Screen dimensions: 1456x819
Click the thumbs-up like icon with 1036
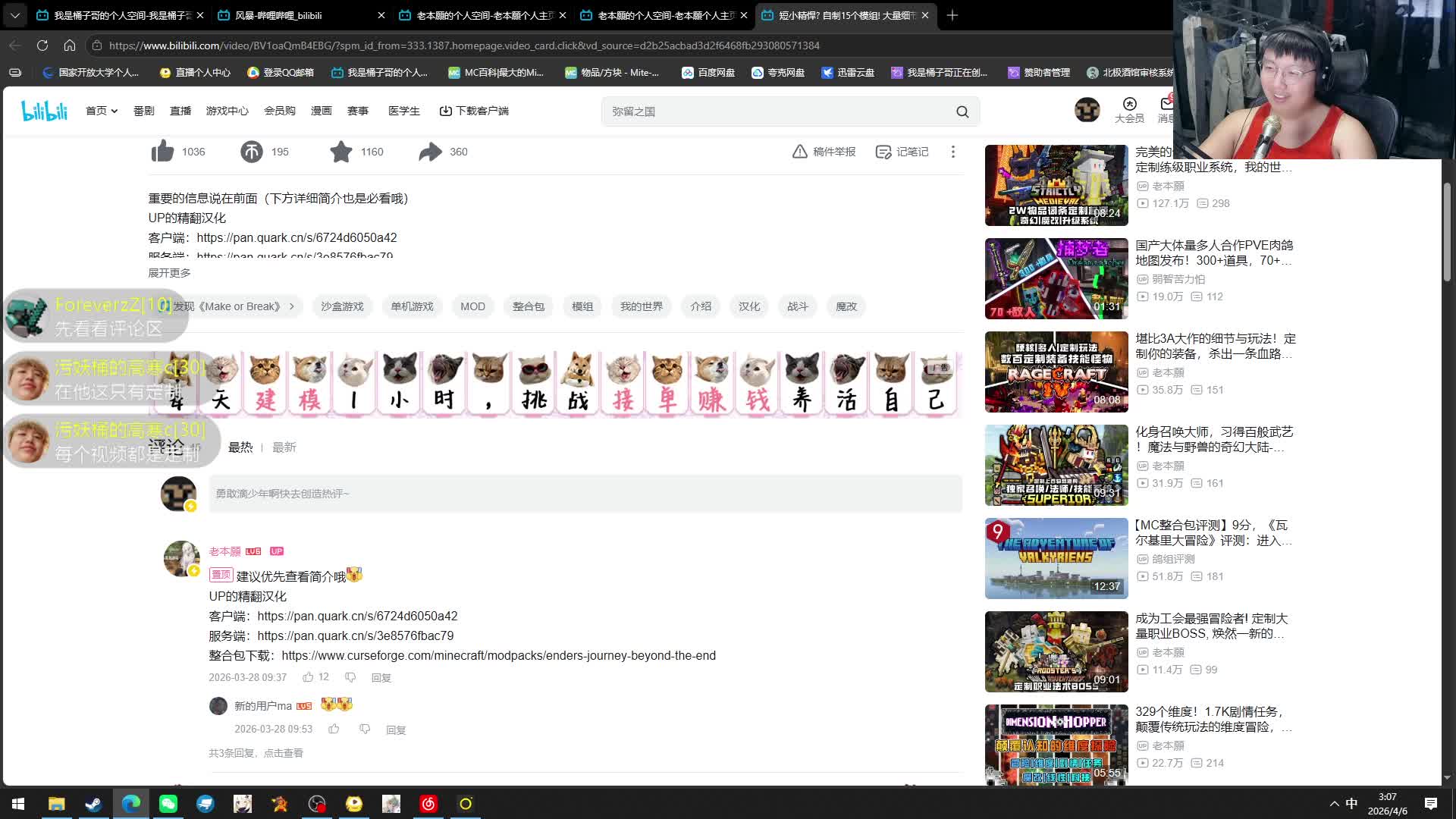click(162, 152)
